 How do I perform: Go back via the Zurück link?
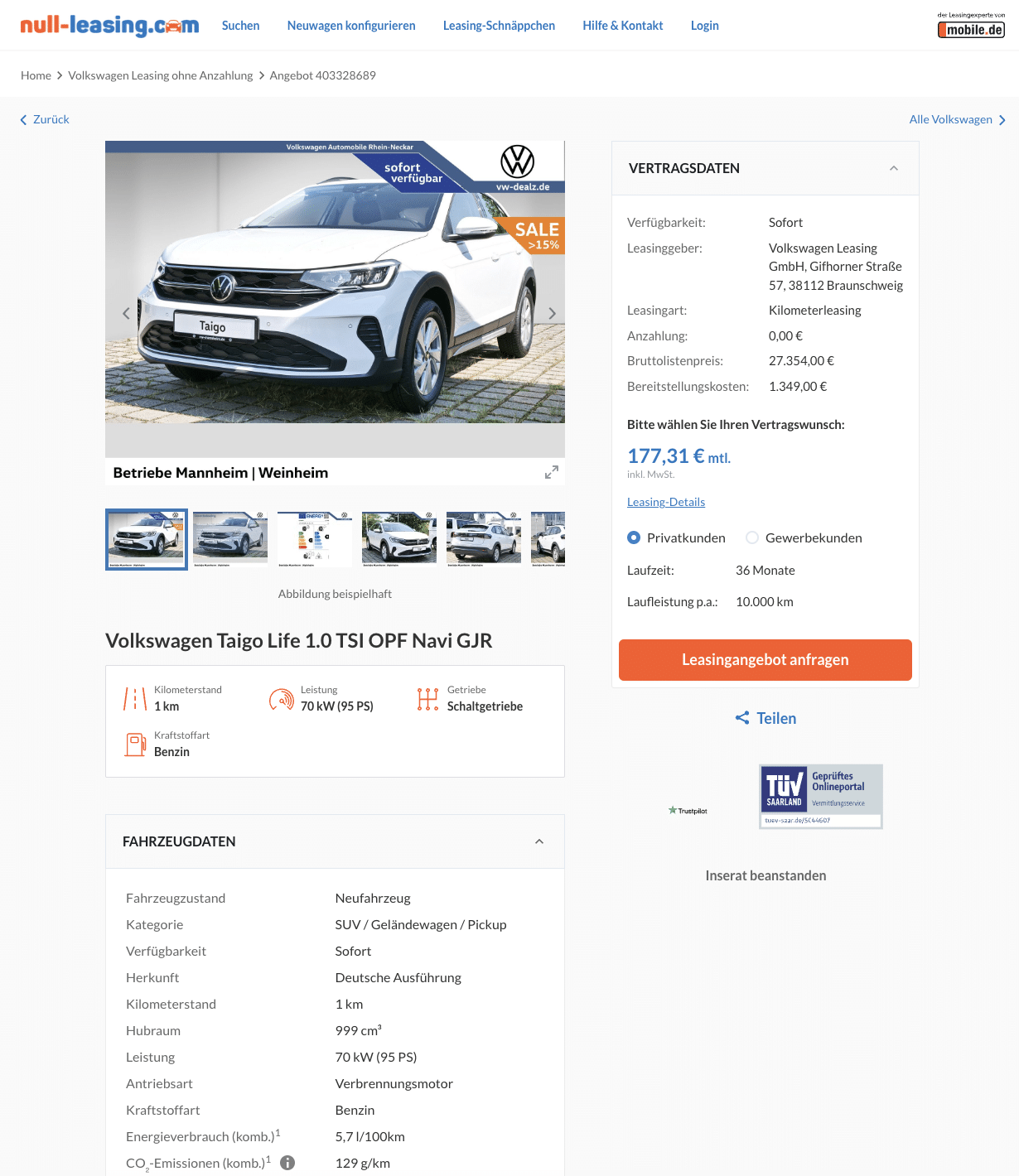coord(45,119)
